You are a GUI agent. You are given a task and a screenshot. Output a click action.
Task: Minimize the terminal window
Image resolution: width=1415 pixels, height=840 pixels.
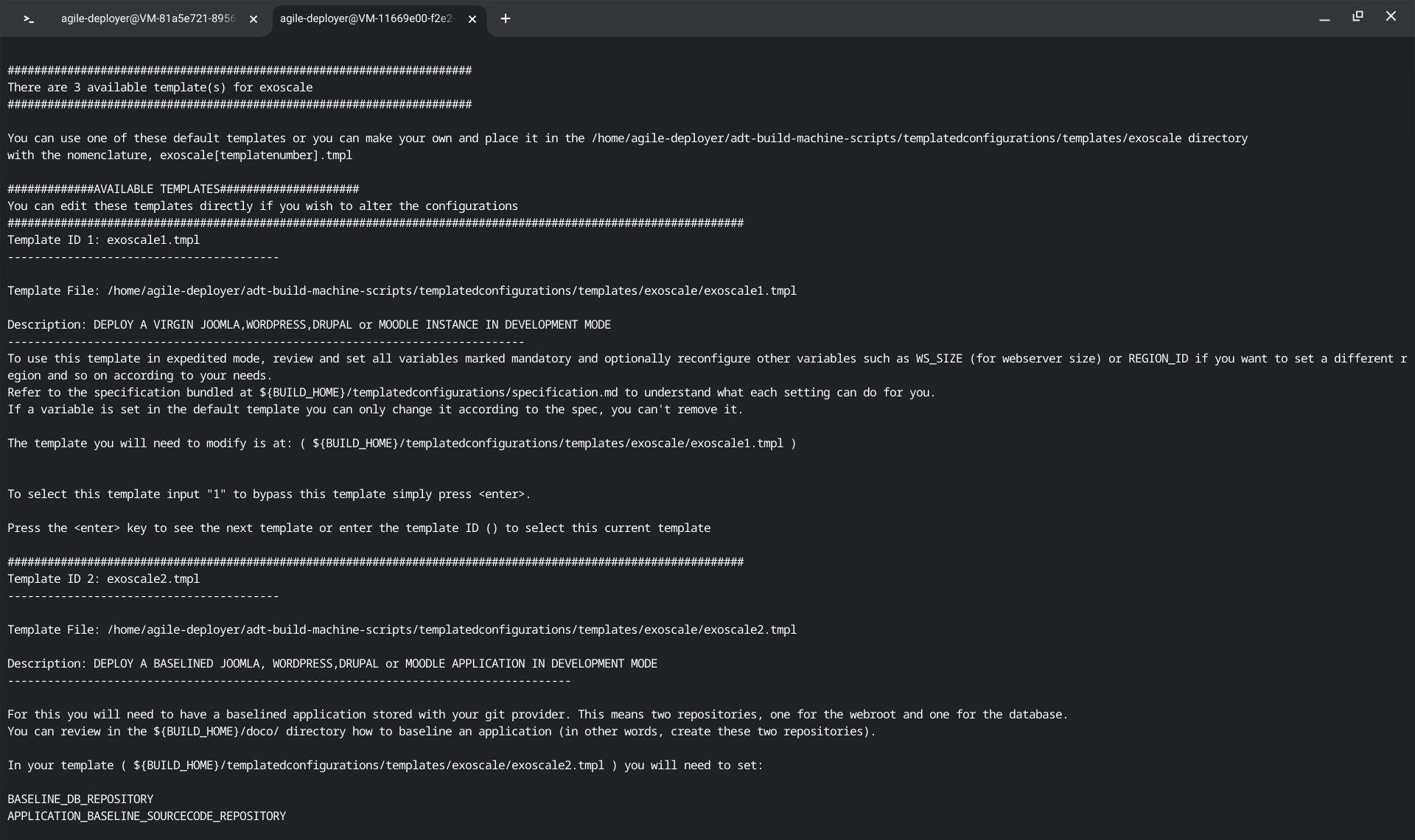click(1324, 18)
